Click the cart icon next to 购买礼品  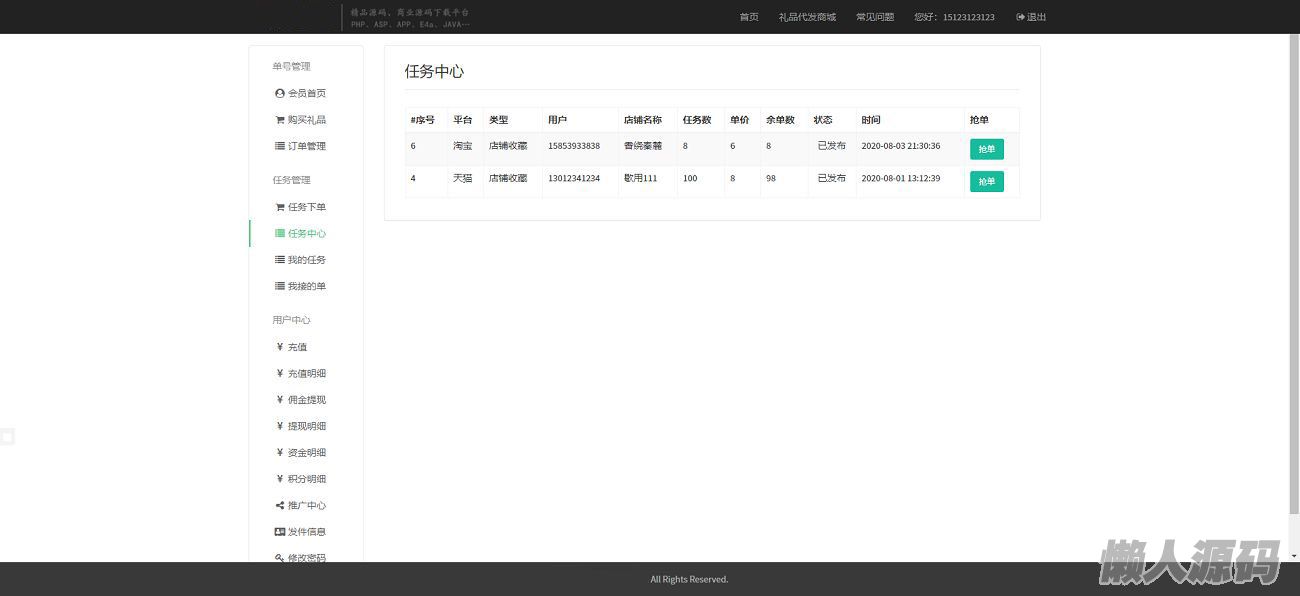pyautogui.click(x=280, y=120)
